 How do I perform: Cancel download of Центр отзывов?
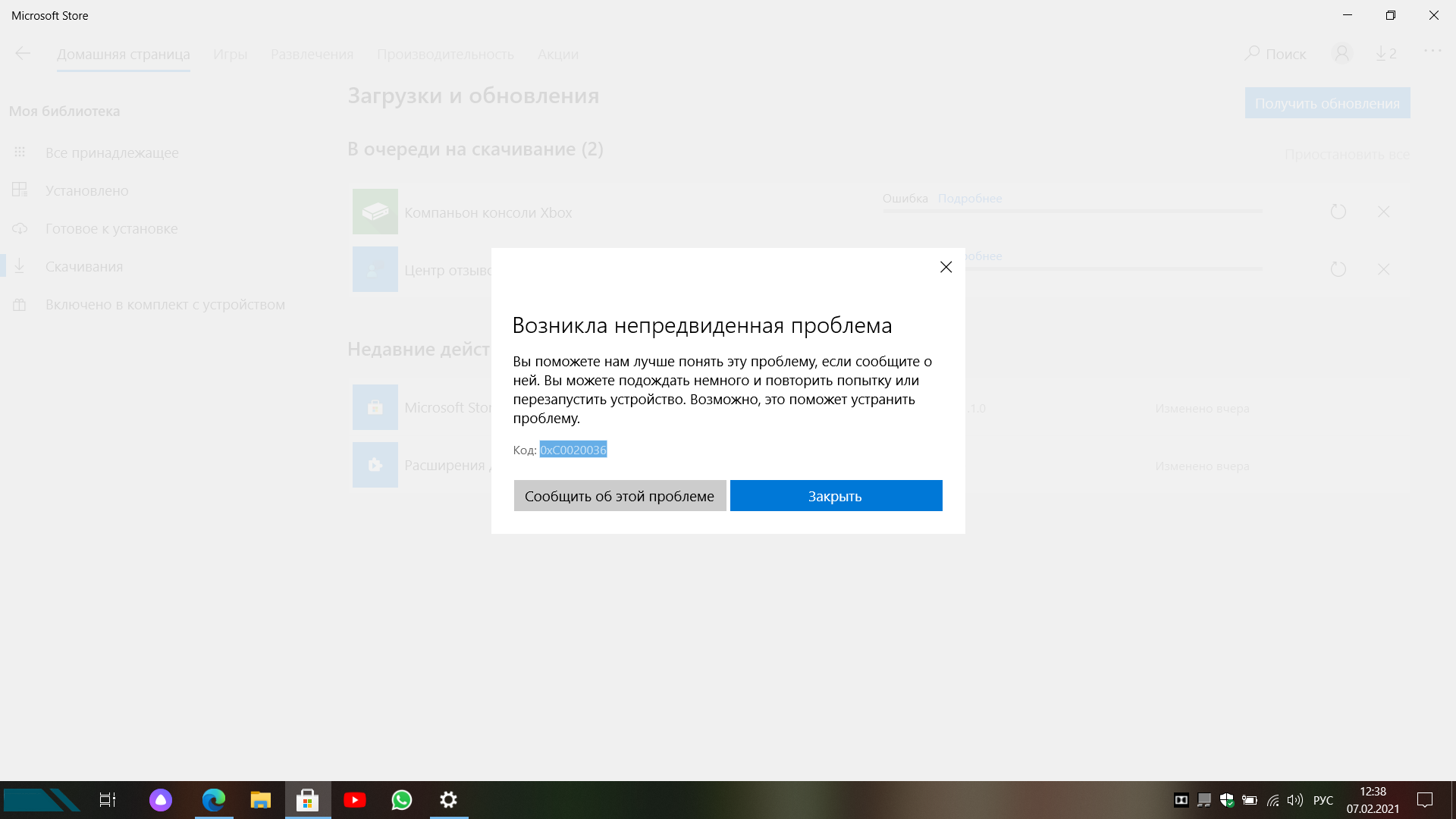pos(1384,269)
